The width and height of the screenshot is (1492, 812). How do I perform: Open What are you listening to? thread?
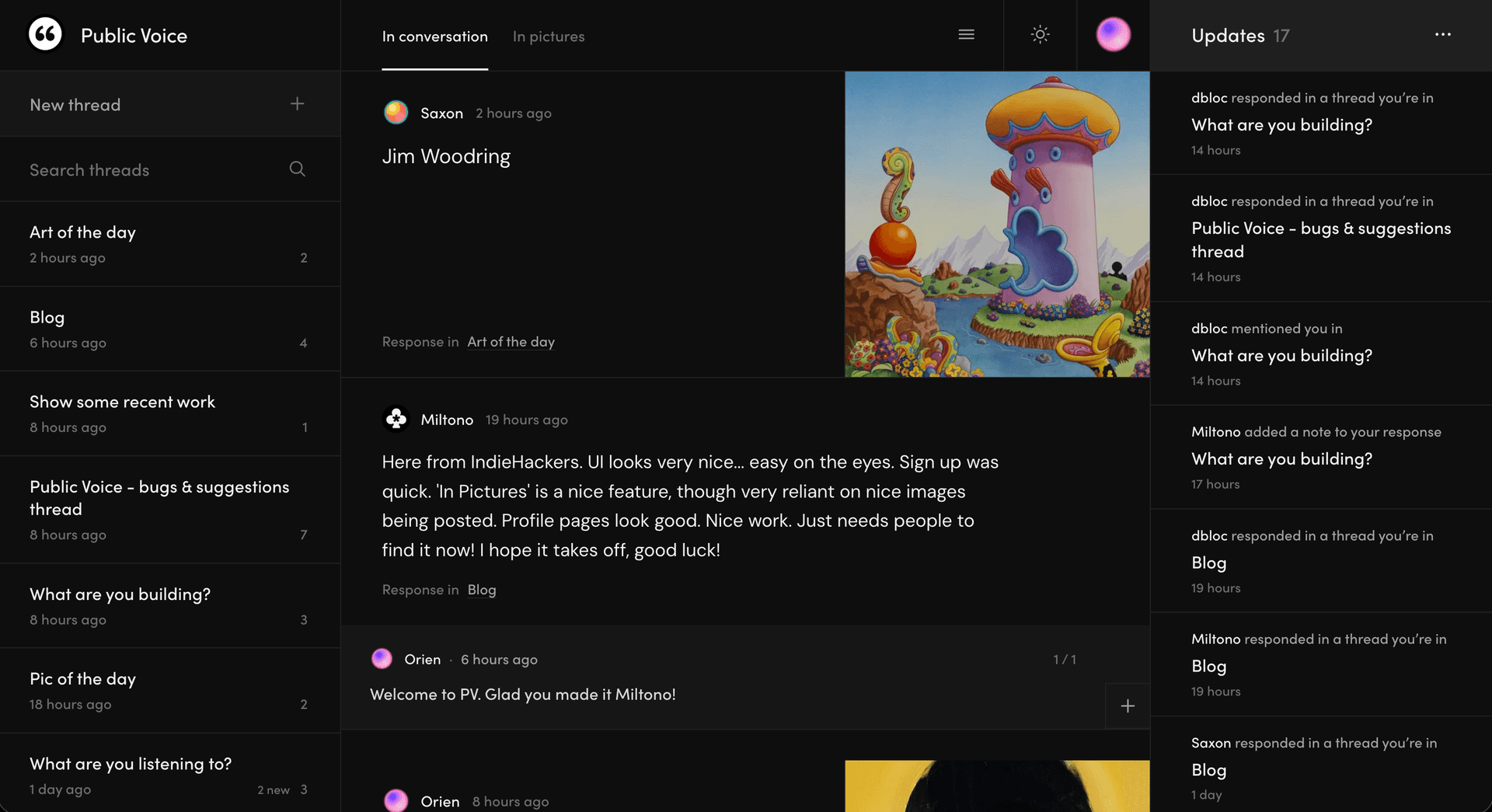tap(169, 773)
